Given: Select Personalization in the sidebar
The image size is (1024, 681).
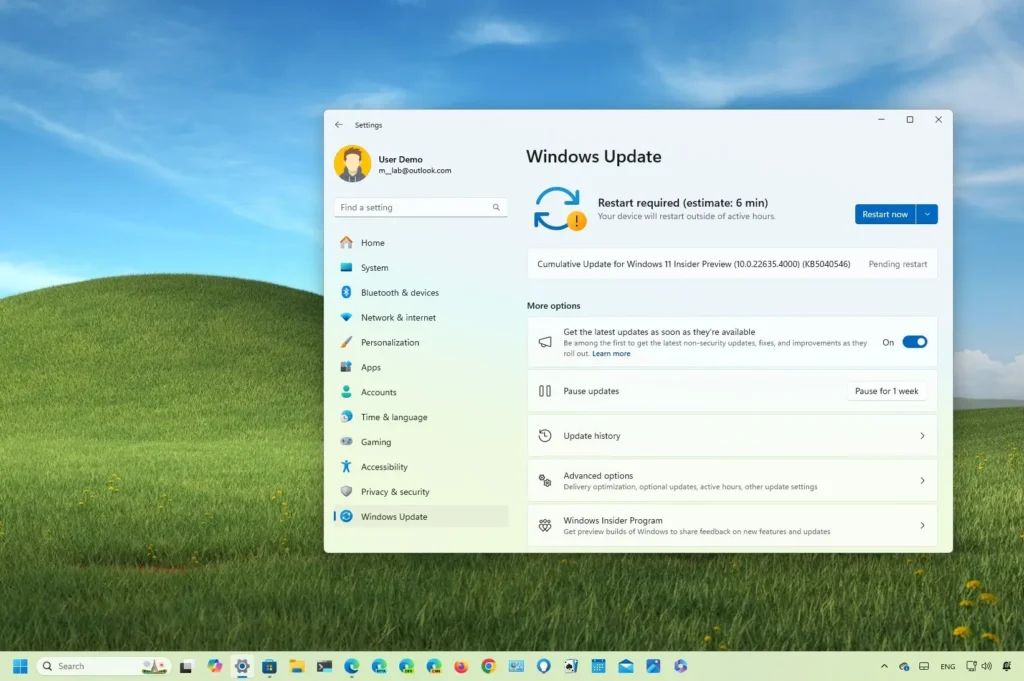Looking at the screenshot, I should tap(421, 342).
